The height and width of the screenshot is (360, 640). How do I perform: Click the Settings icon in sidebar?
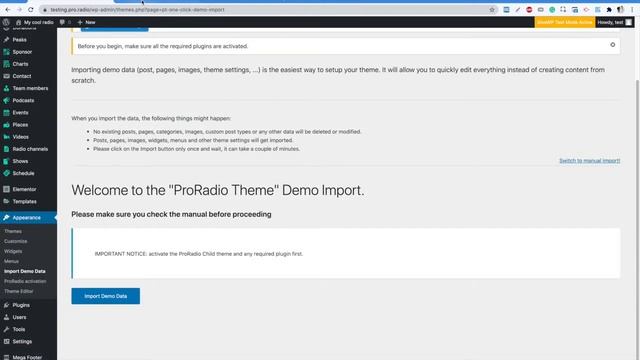pos(7,342)
